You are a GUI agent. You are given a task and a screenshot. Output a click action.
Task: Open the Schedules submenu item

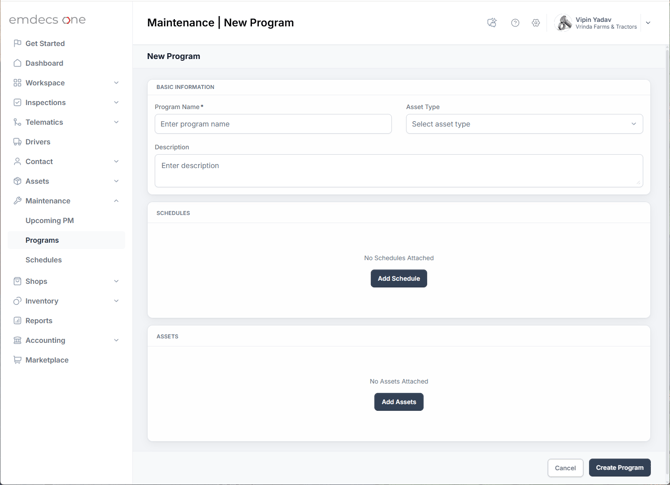tap(44, 260)
